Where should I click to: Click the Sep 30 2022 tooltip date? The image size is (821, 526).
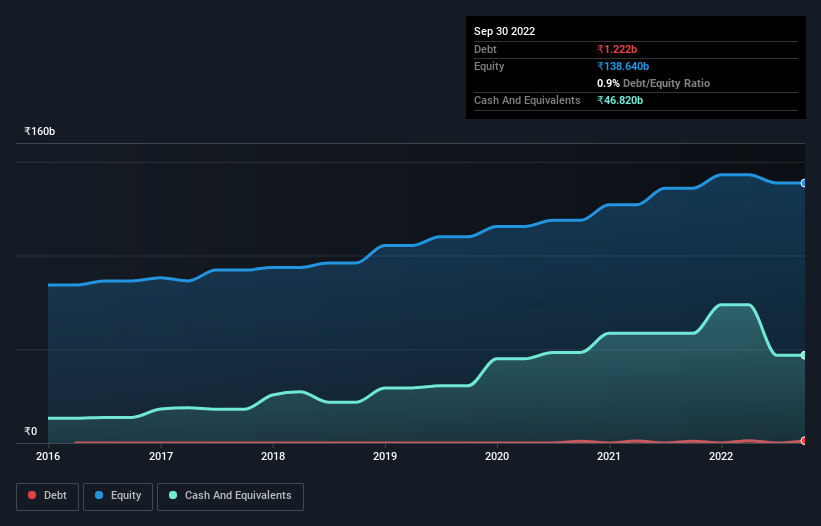pyautogui.click(x=504, y=31)
